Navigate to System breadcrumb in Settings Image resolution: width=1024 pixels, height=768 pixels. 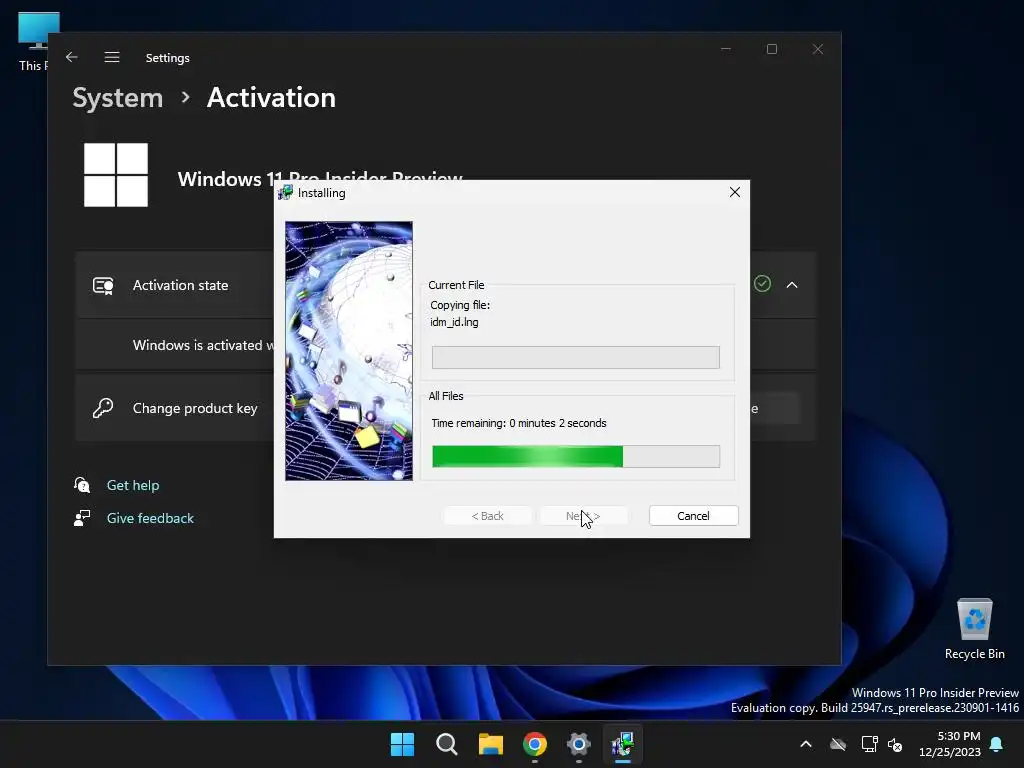(x=118, y=98)
